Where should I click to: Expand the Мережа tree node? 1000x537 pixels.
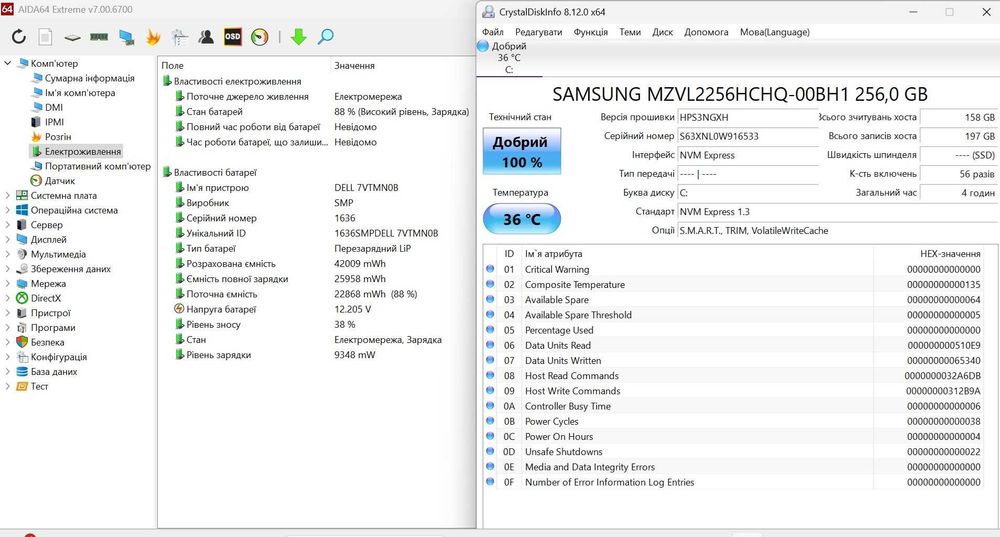coord(8,283)
